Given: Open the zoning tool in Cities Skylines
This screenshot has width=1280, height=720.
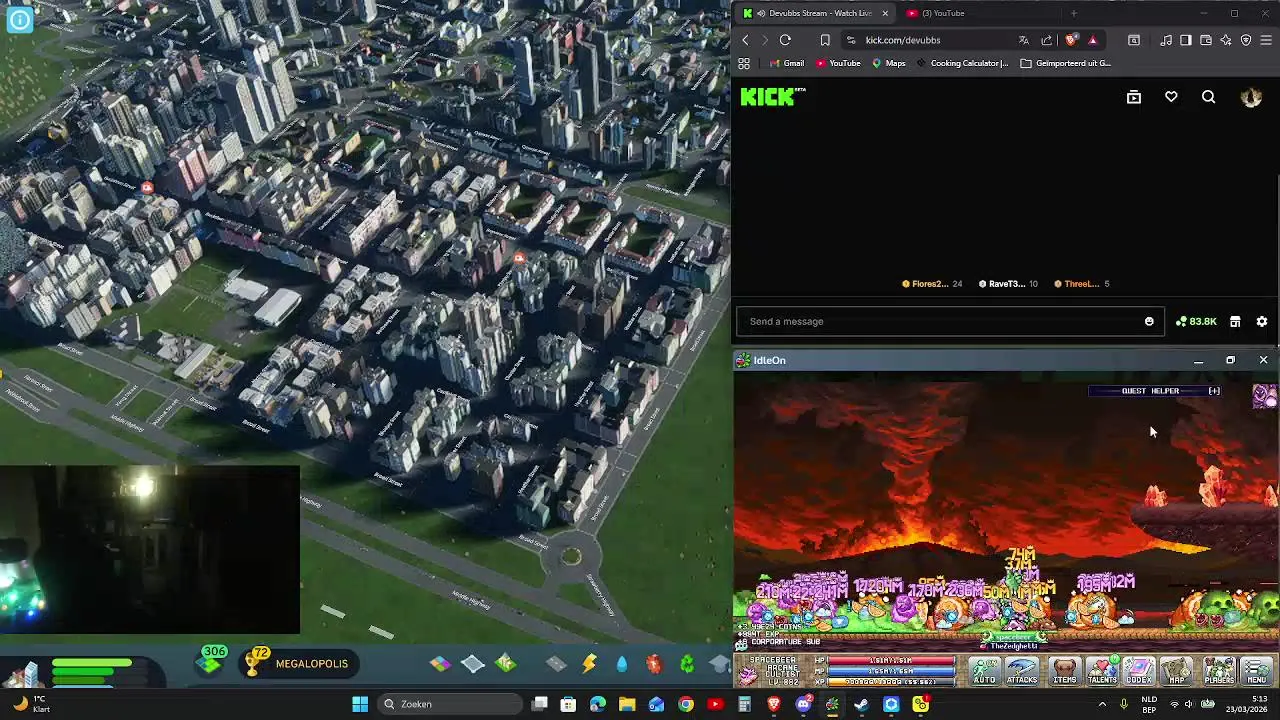Looking at the screenshot, I should click(x=440, y=664).
